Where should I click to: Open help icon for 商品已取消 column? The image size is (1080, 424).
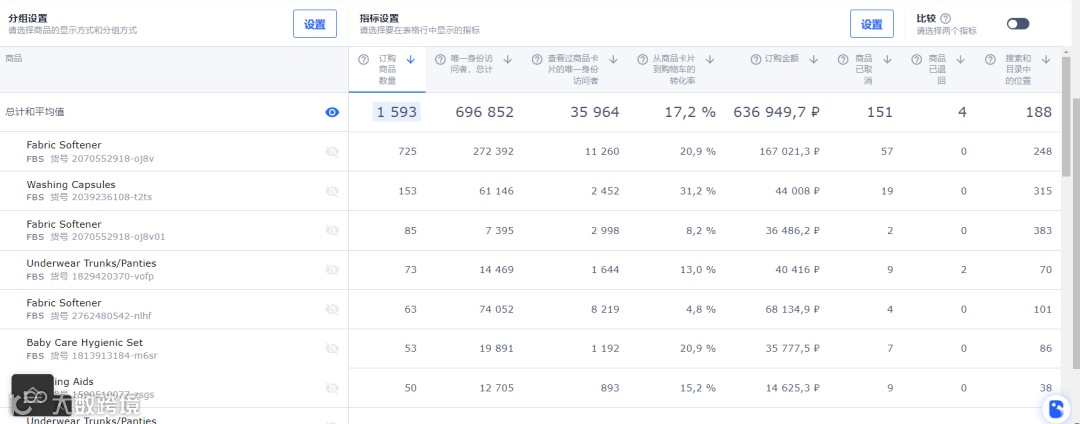coord(842,60)
